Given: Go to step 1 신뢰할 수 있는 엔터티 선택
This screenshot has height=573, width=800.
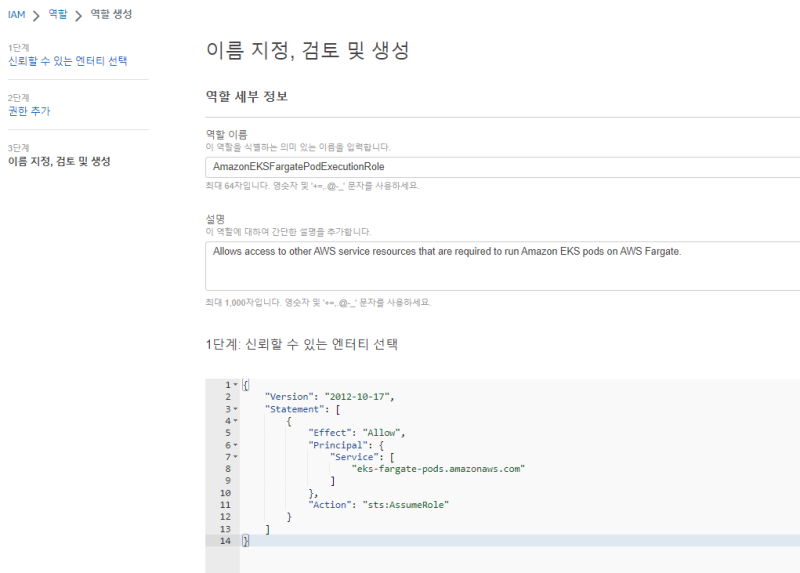Looking at the screenshot, I should (68, 61).
